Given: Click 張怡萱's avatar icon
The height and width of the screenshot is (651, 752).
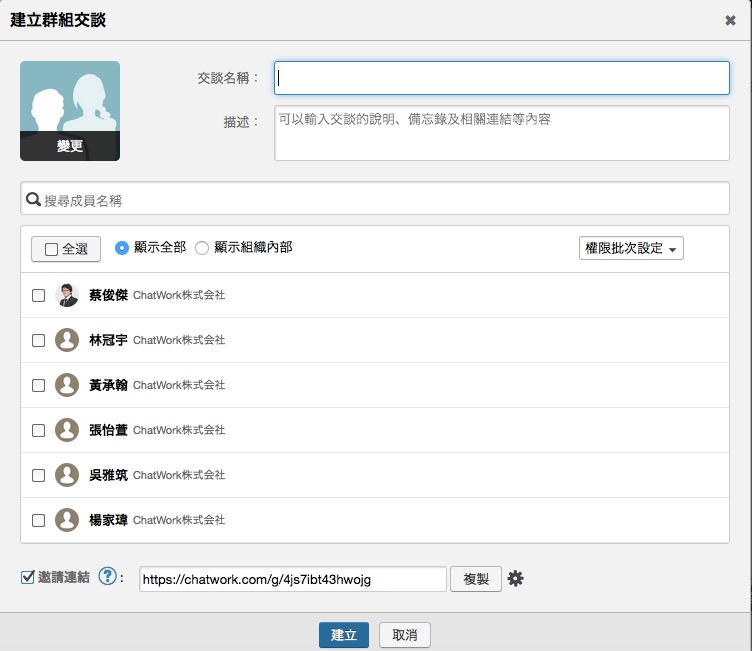Looking at the screenshot, I should pyautogui.click(x=67, y=430).
